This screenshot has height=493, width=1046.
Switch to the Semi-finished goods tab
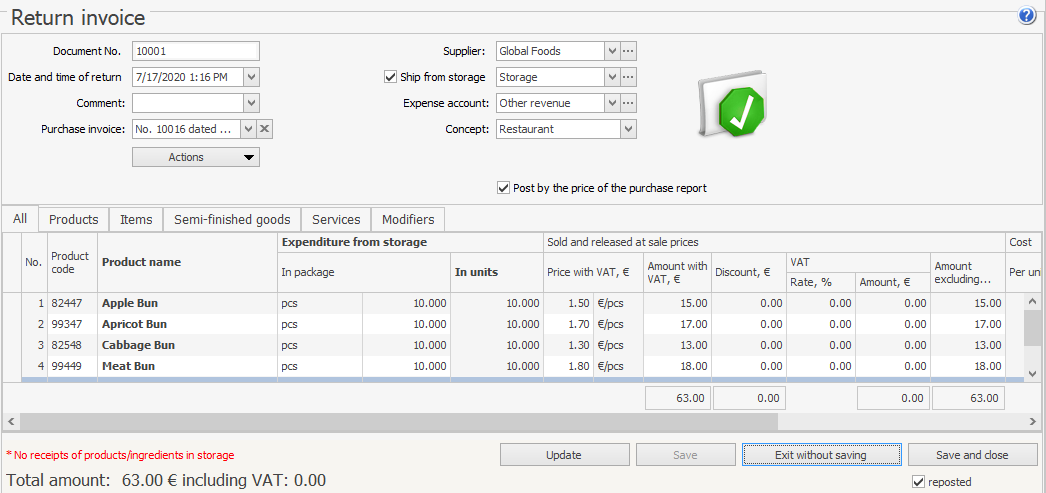232,220
